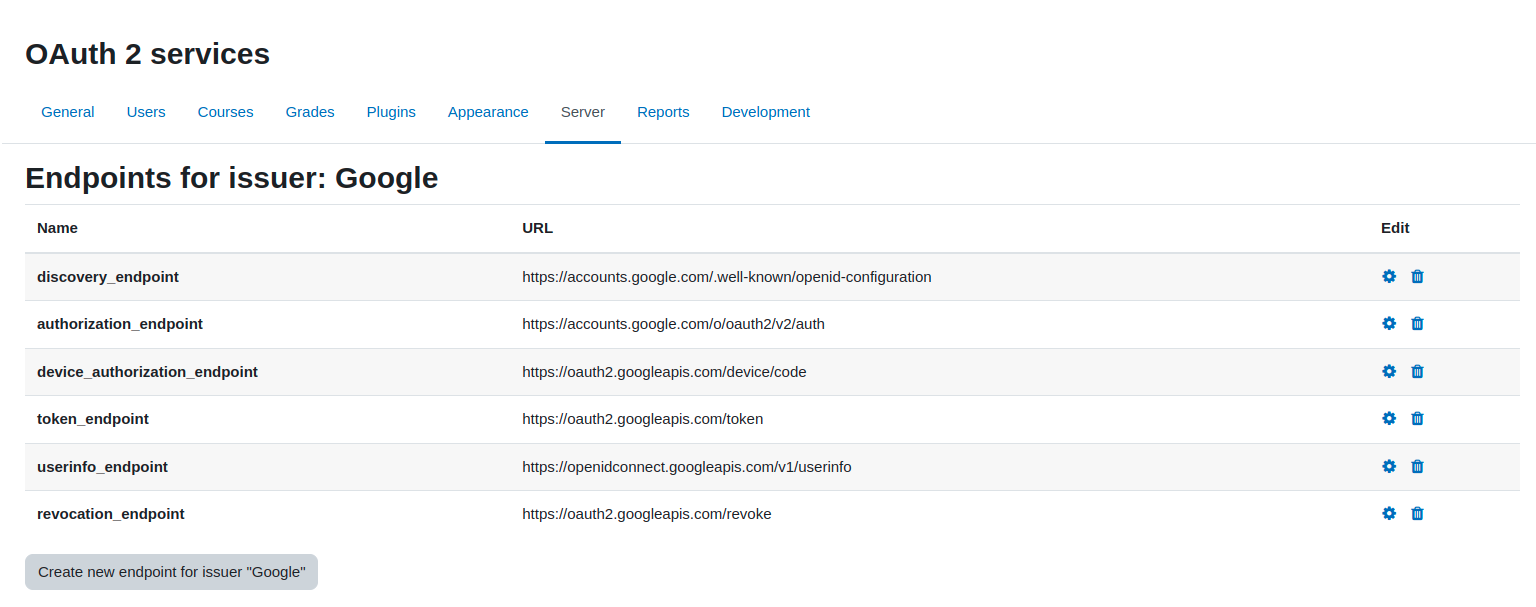Viewport: 1536px width, 607px height.
Task: Edit device_authorization_endpoint via gear icon
Action: (x=1389, y=371)
